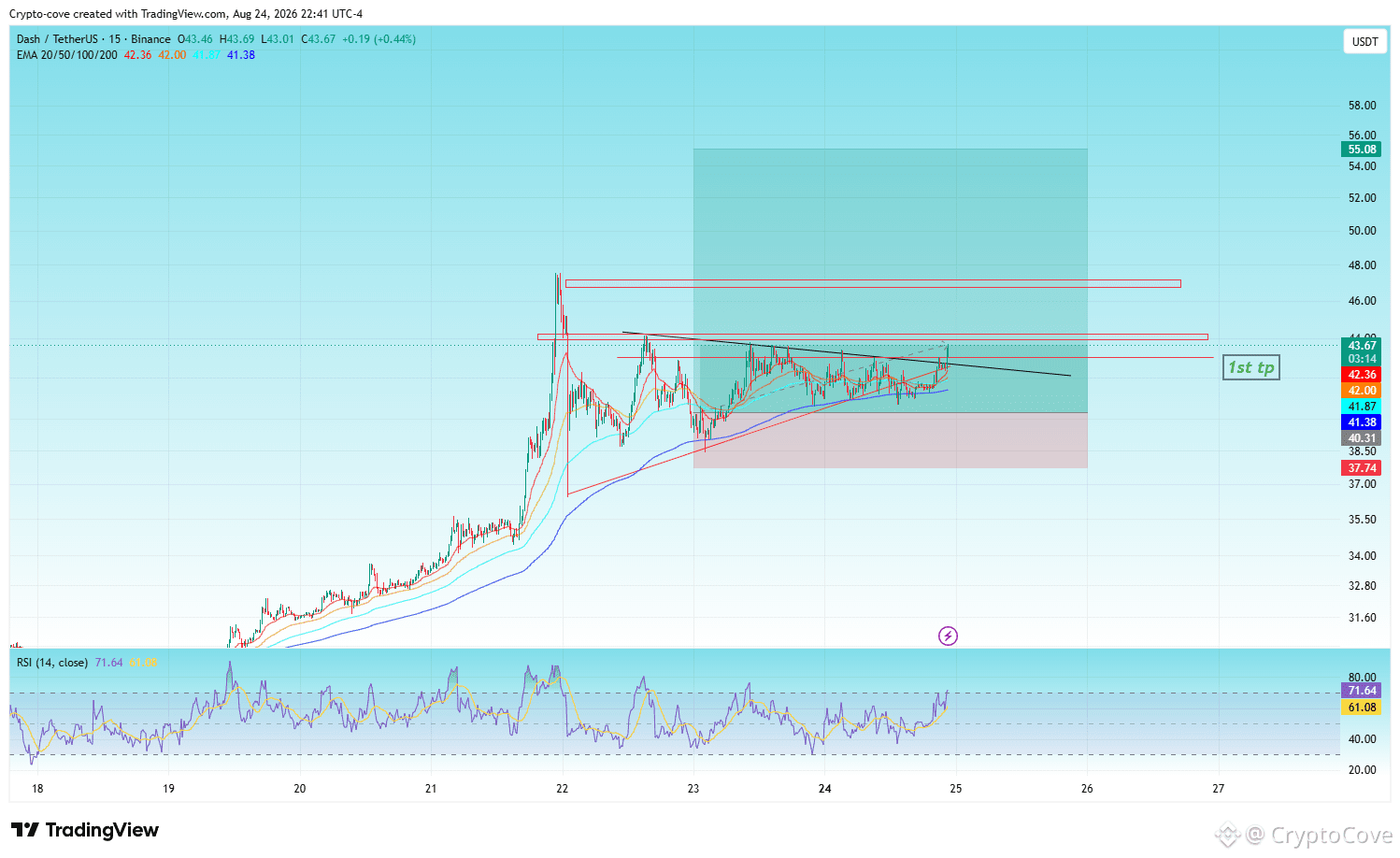Click date label 20 on time axis
Screen dimensions: 1400x858
300,789
